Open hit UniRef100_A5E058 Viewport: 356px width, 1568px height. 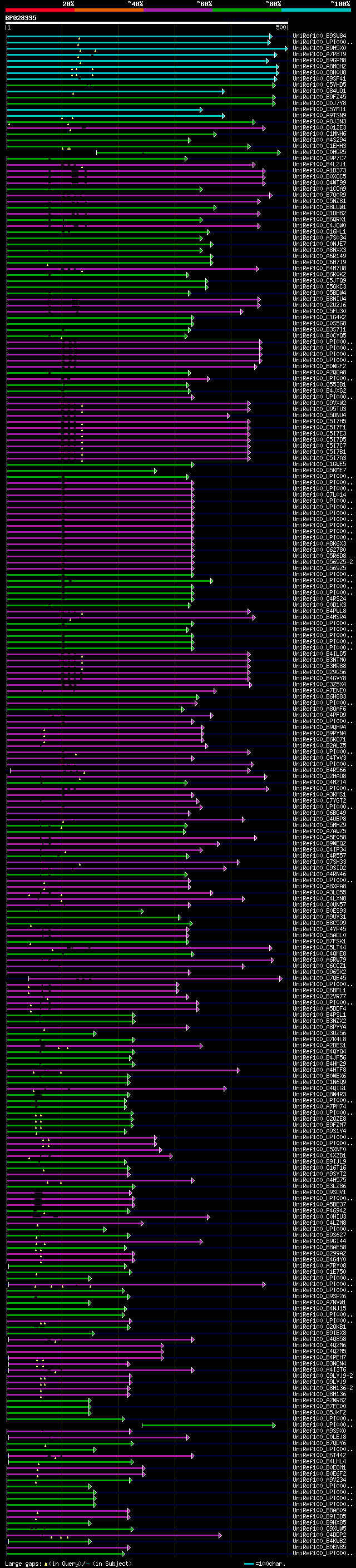click(x=319, y=838)
